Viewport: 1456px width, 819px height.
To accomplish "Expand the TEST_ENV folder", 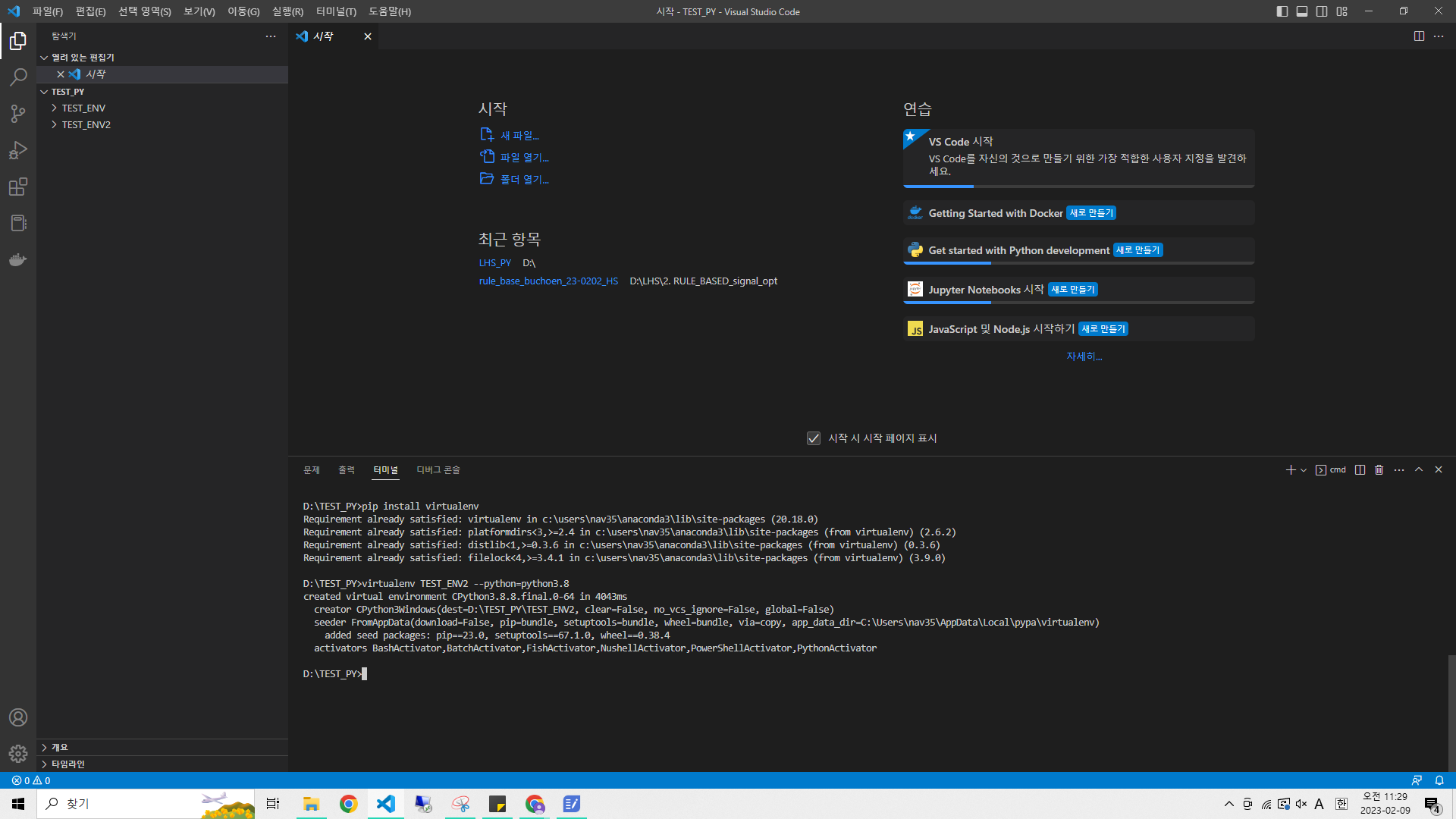I will 83,108.
